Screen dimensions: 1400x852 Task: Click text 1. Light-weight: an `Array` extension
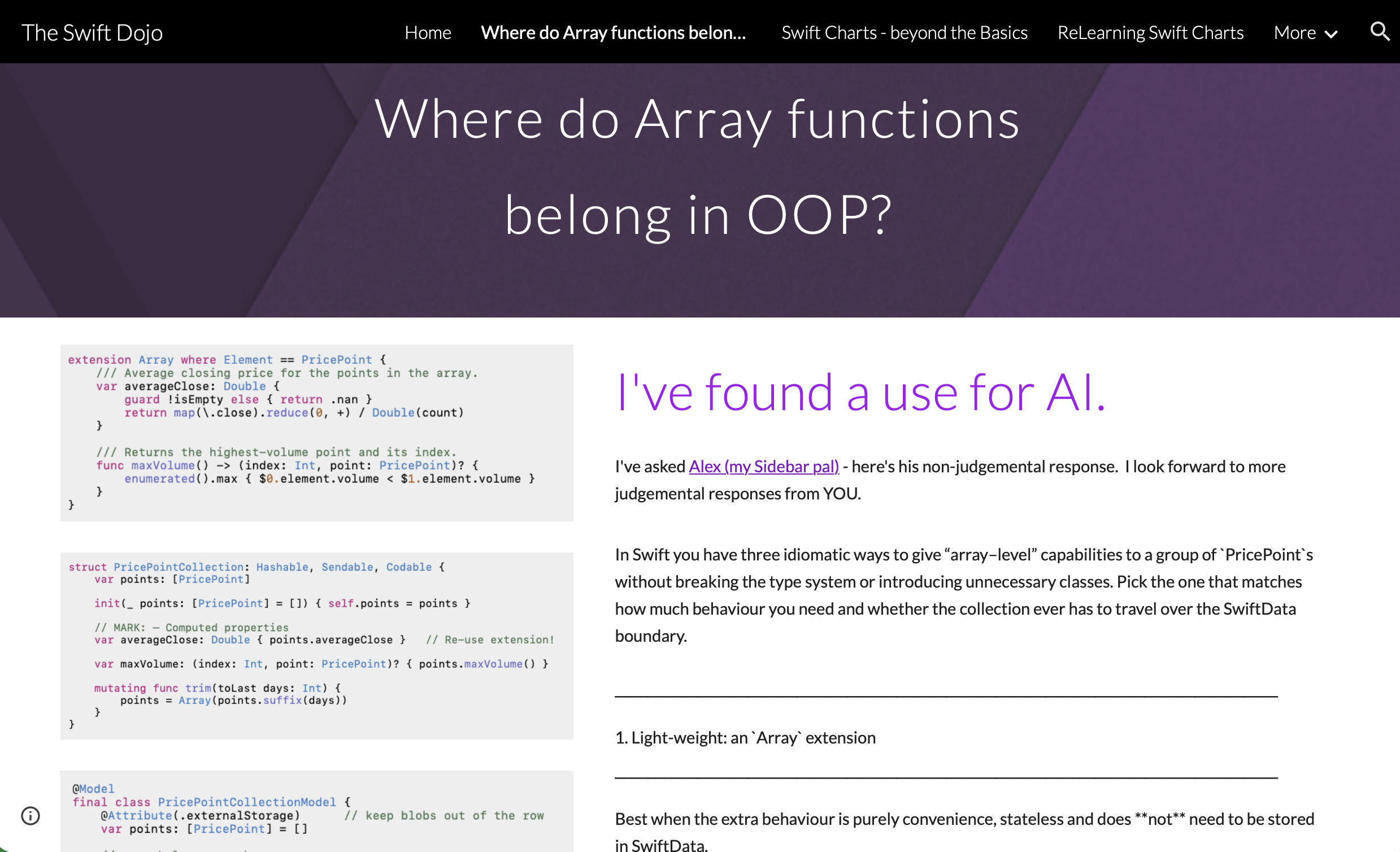pos(745,738)
